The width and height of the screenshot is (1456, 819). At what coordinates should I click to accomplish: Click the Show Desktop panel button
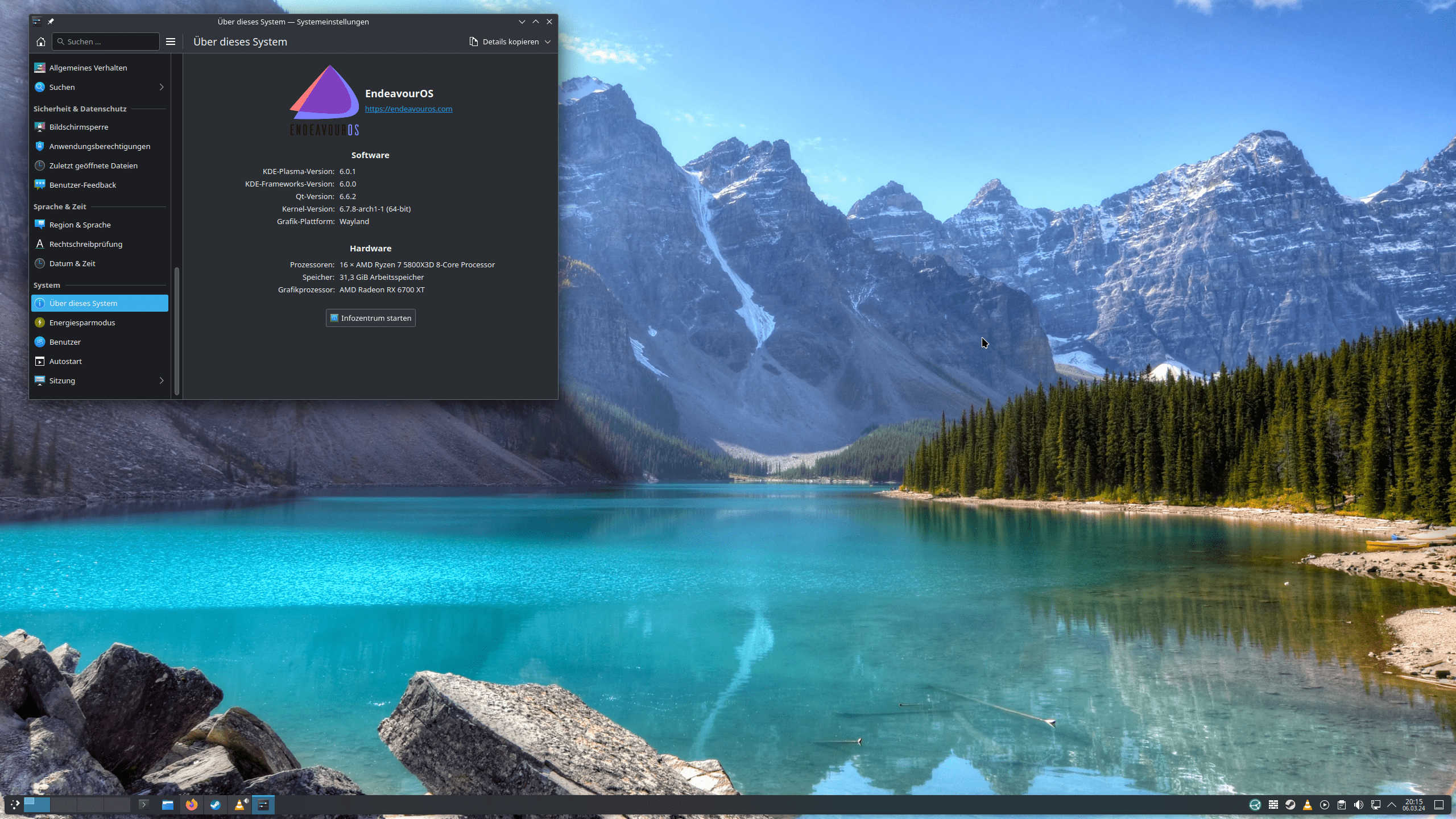1439,804
